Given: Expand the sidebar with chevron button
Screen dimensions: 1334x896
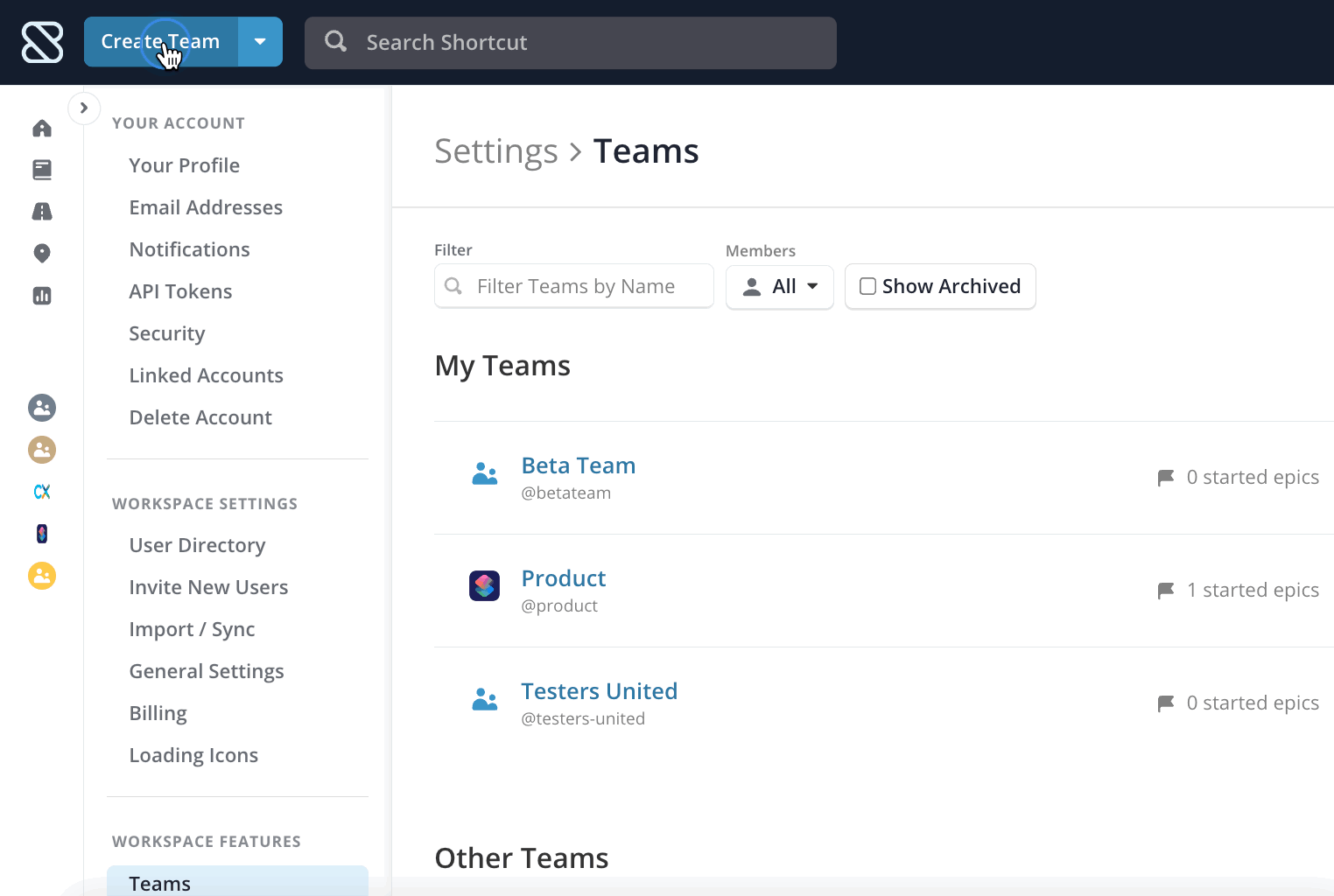Looking at the screenshot, I should [x=84, y=108].
